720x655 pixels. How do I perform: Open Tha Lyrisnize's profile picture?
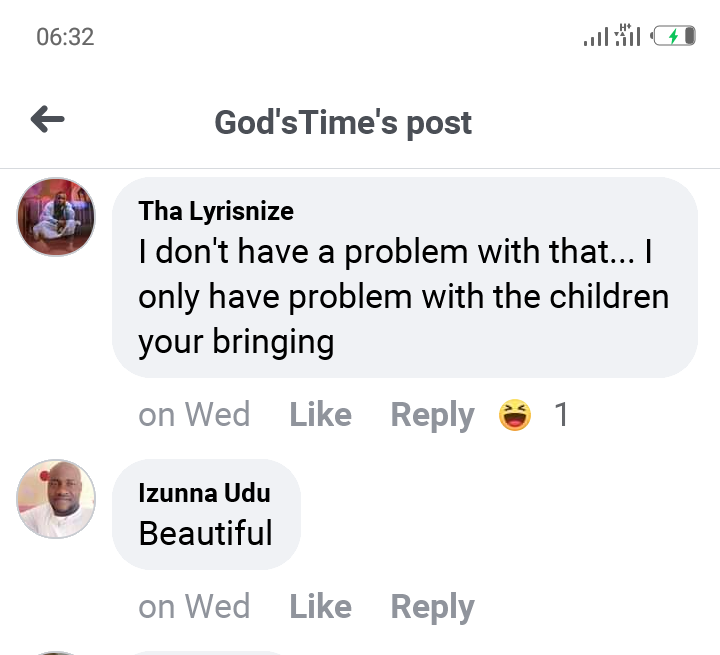click(56, 217)
